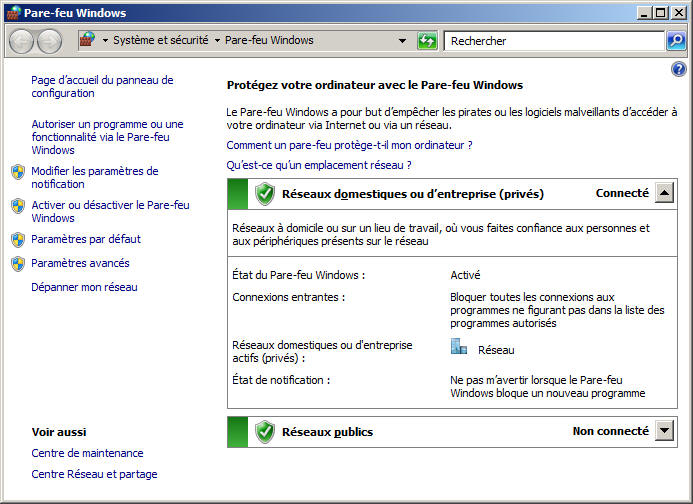Click shield icon beside Modifier les paramètres de notification
Screen dimensions: 693x504
tap(18, 172)
